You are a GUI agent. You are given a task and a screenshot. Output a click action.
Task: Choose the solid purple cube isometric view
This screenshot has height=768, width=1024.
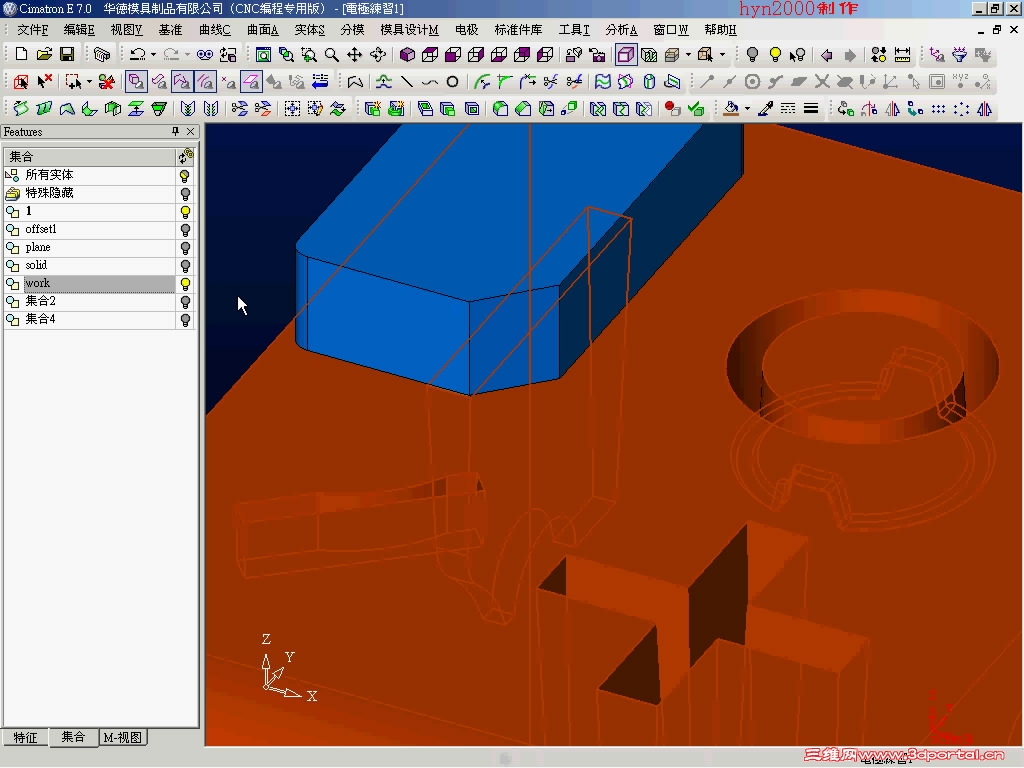coord(408,55)
